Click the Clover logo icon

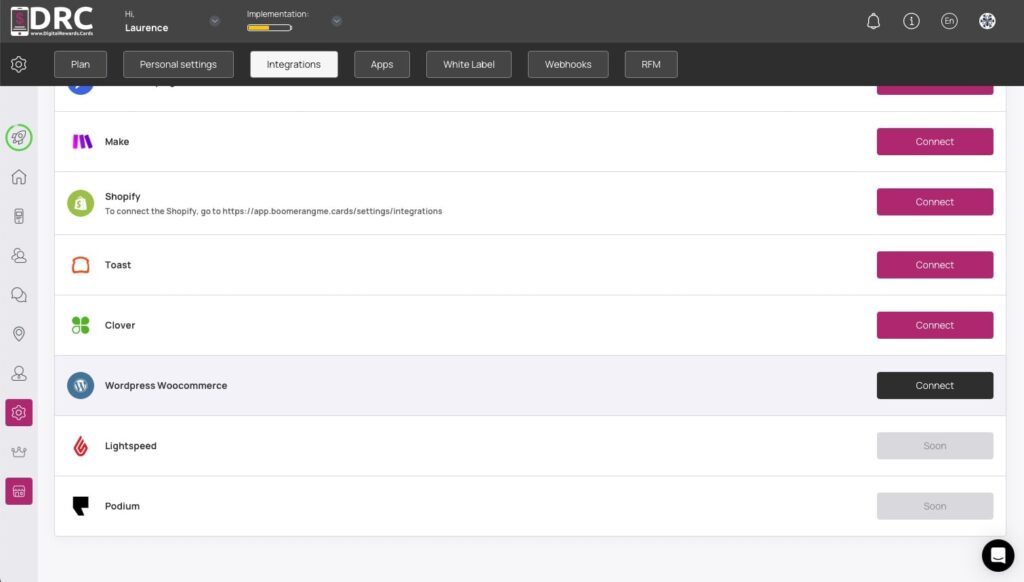pyautogui.click(x=80, y=325)
